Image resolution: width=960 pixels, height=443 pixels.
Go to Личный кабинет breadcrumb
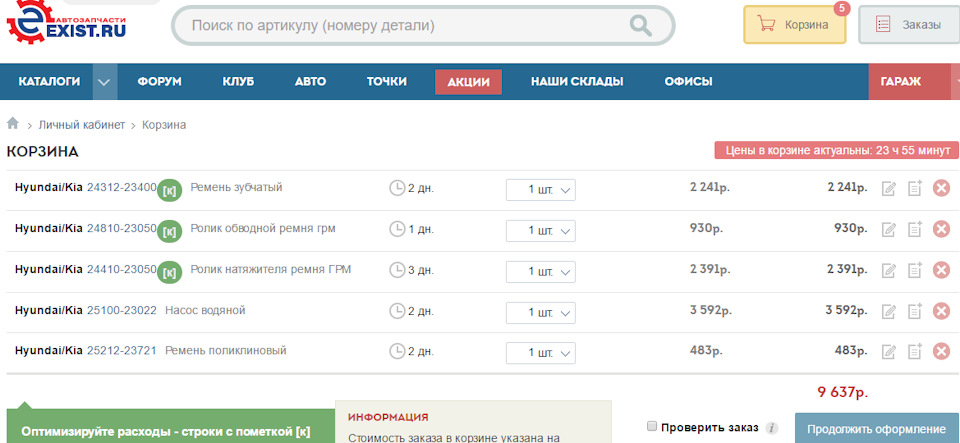point(81,125)
